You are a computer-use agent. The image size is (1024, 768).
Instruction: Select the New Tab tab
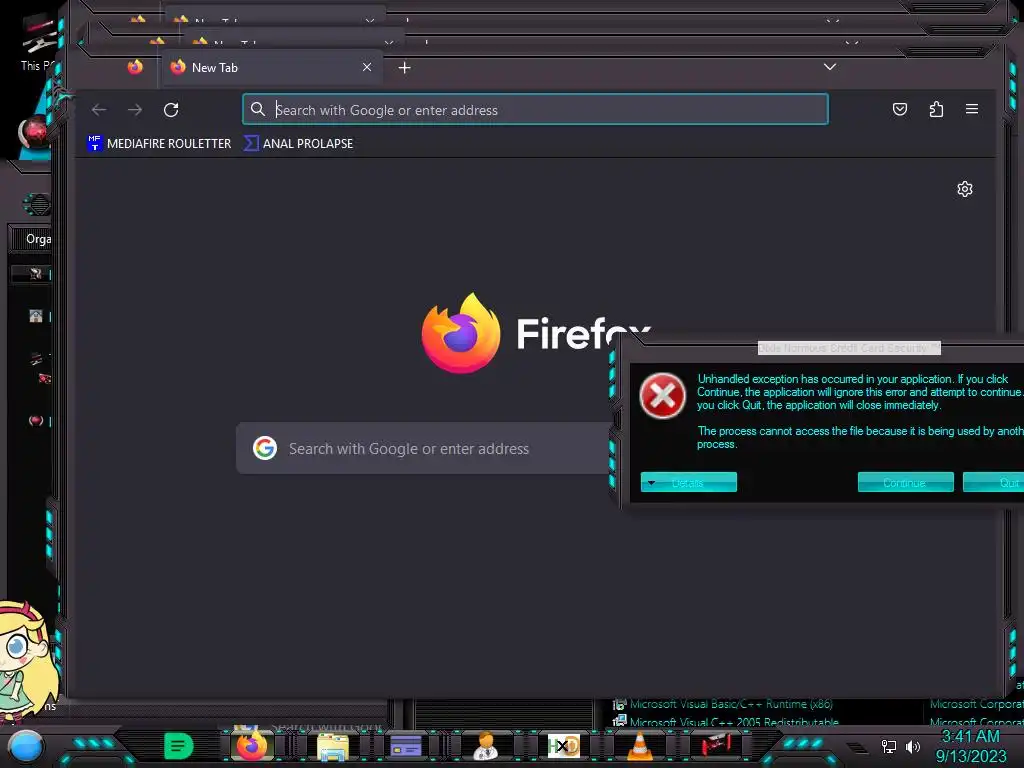[x=274, y=67]
